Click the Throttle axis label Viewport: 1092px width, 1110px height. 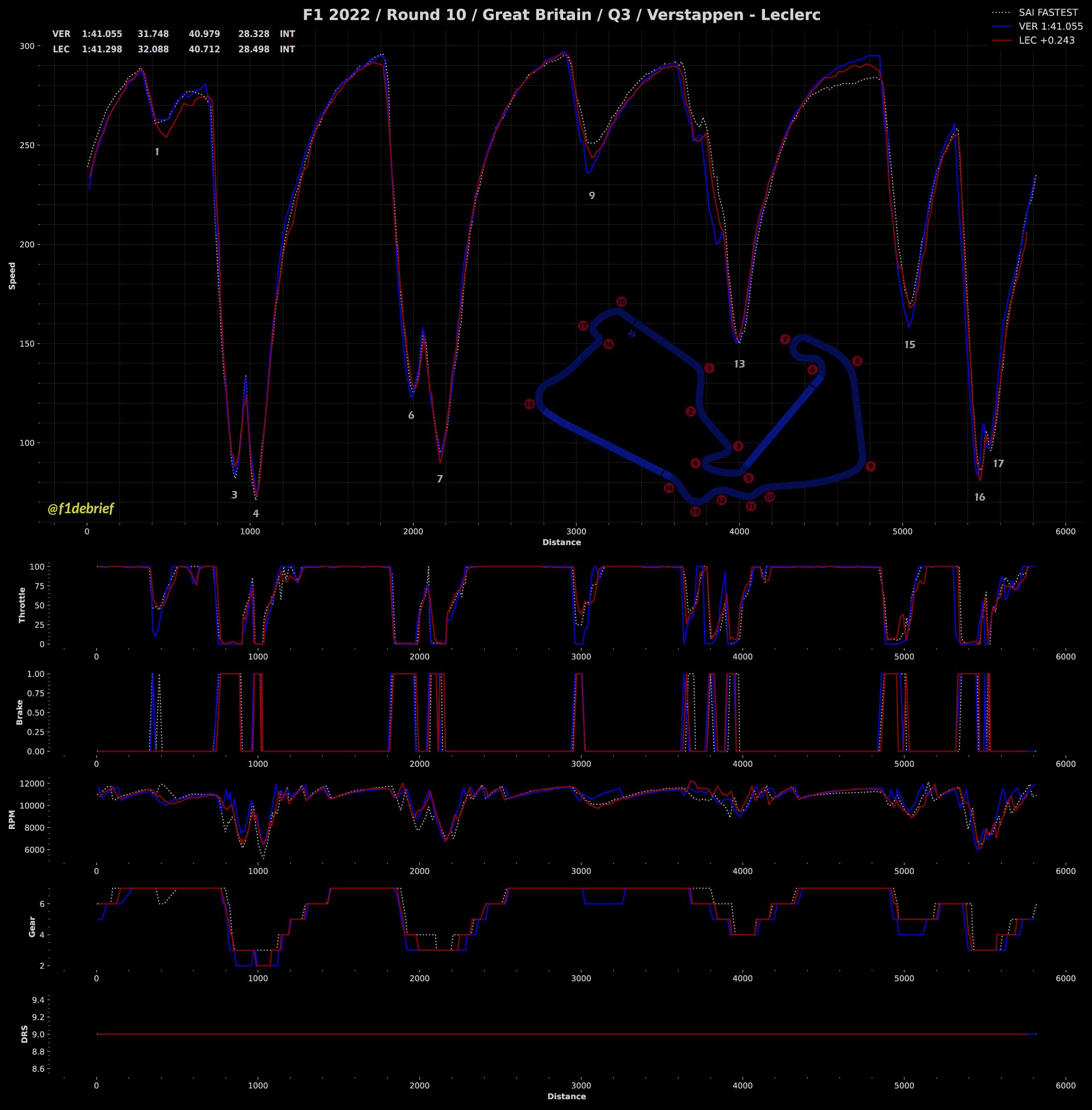[x=22, y=605]
